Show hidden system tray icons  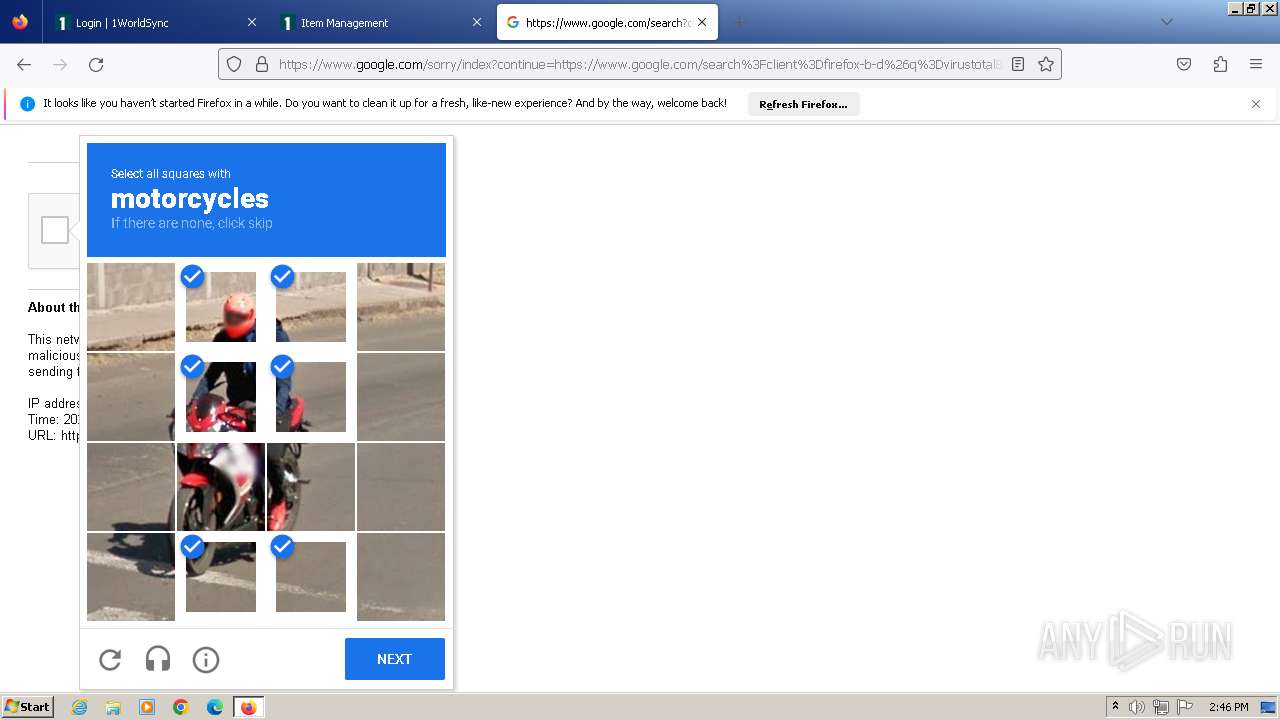click(x=1115, y=707)
